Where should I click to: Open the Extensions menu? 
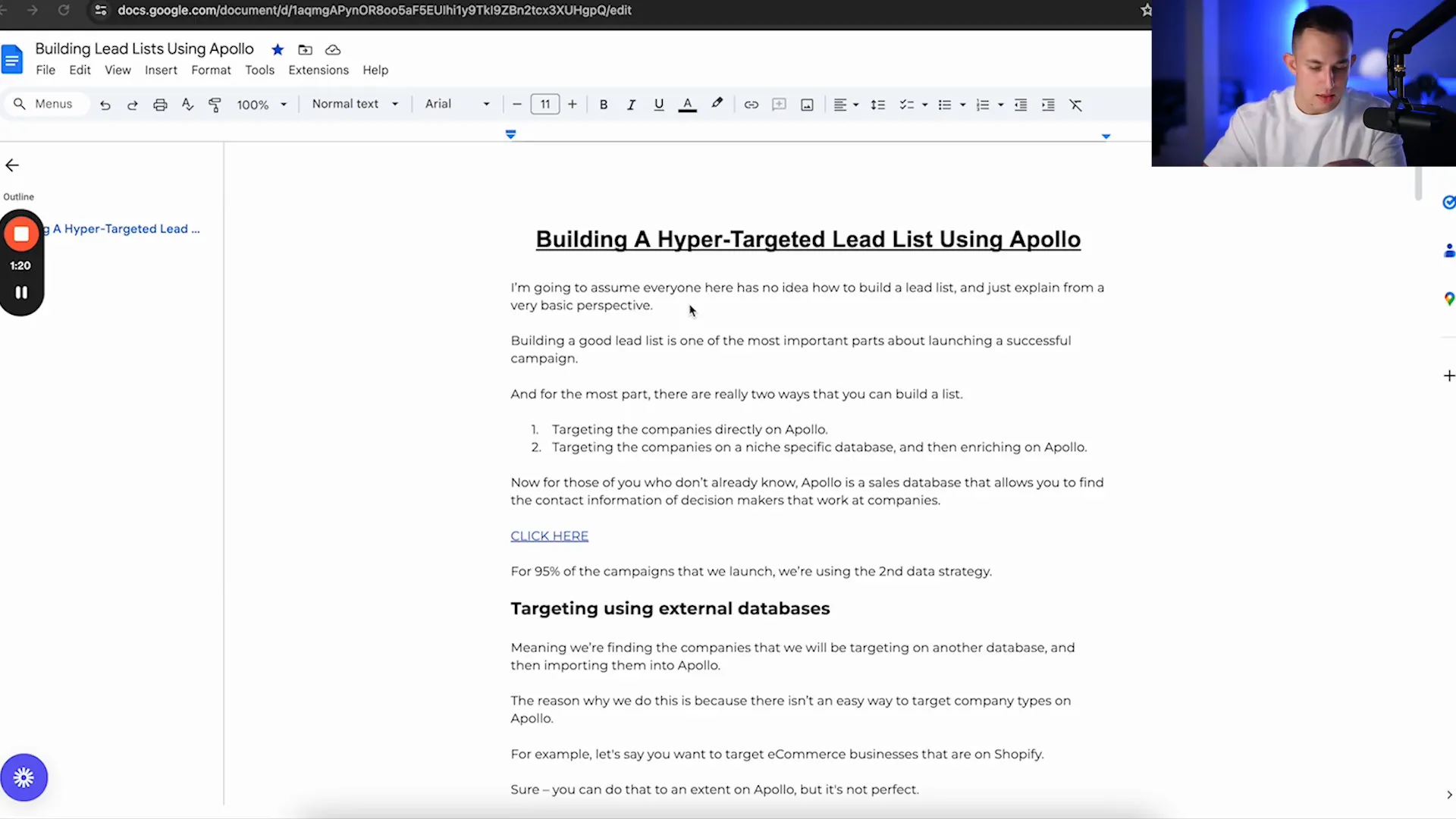coord(318,70)
